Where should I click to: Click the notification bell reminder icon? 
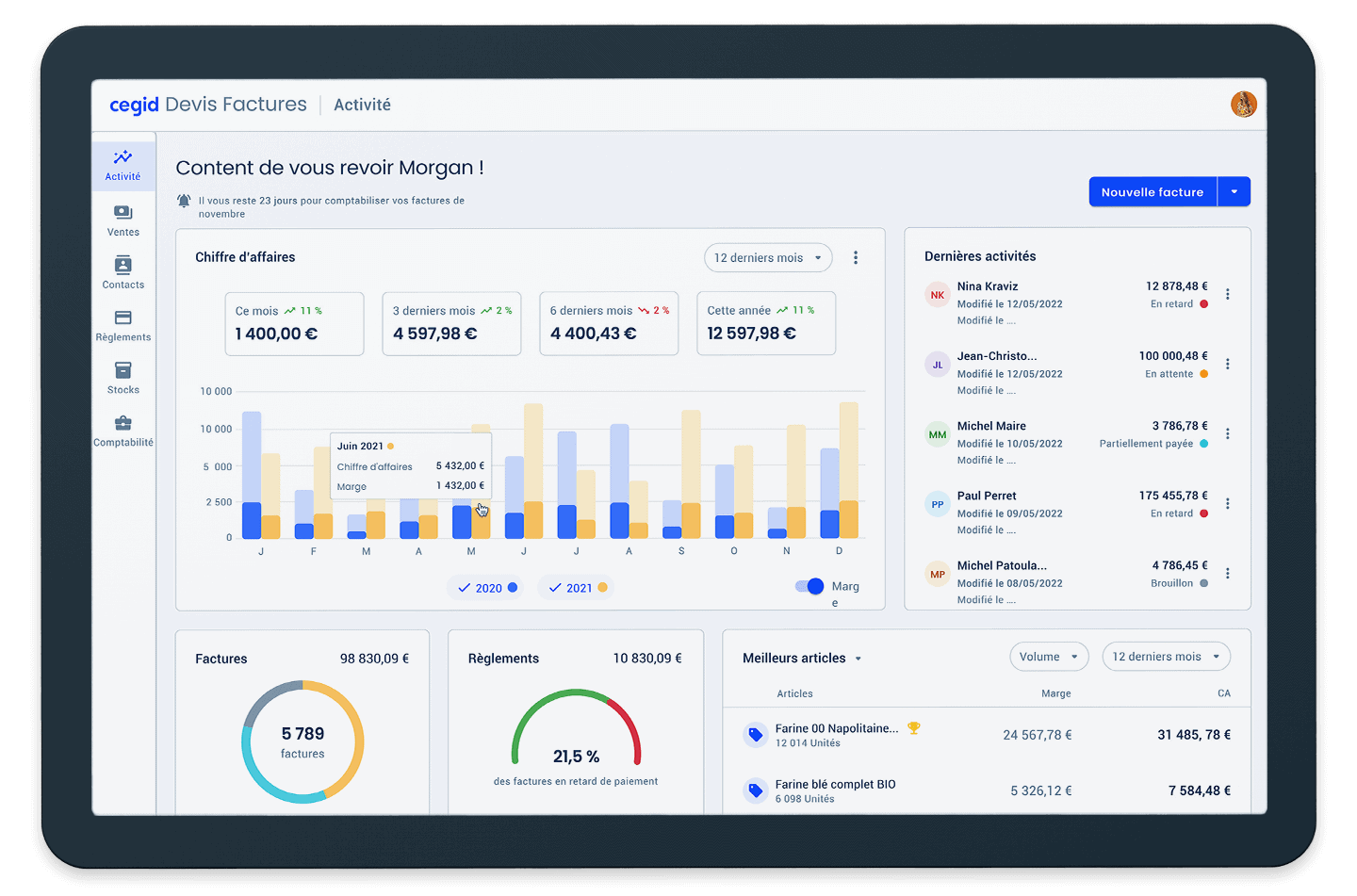click(184, 201)
